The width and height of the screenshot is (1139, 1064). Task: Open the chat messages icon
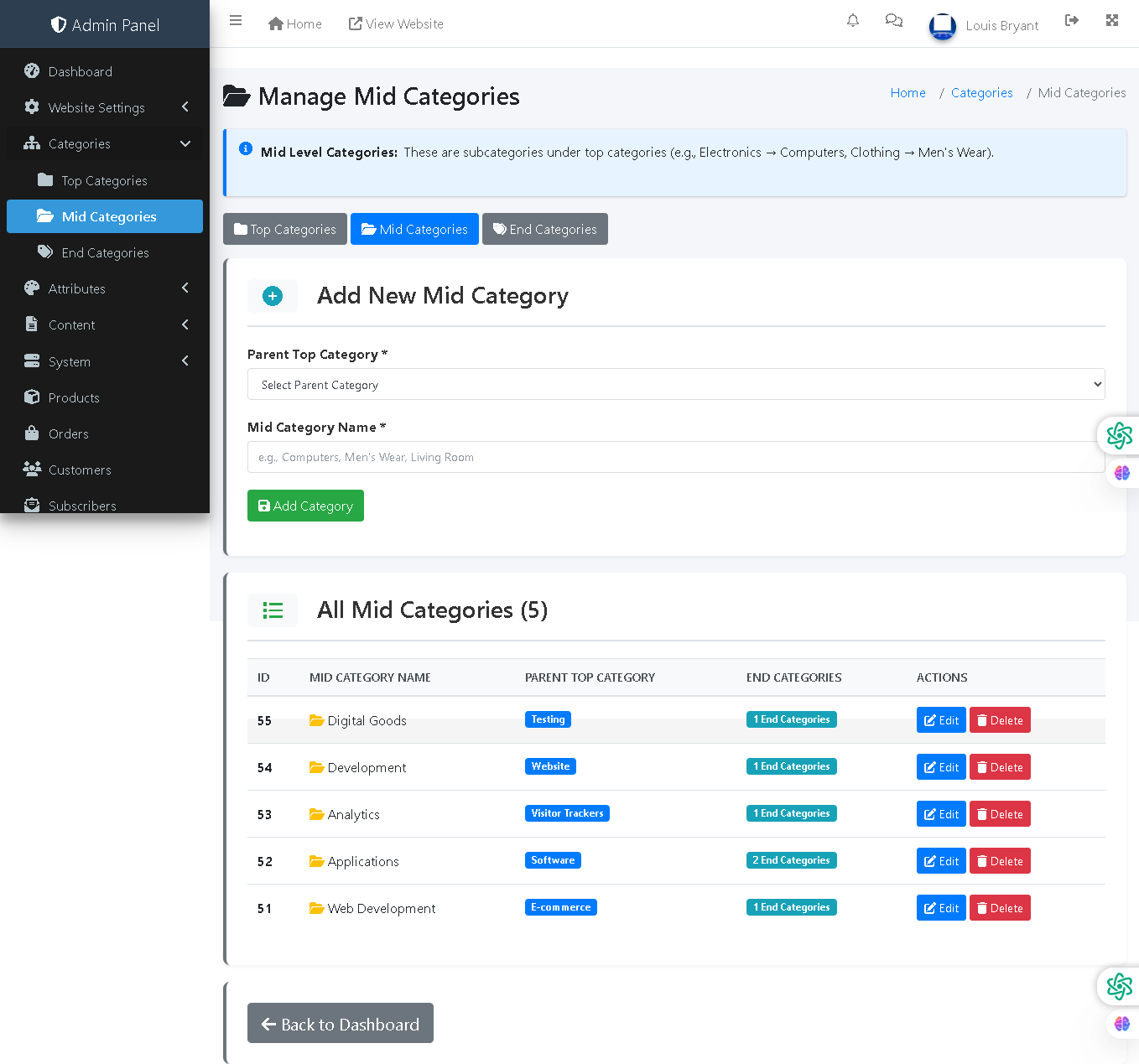coord(894,21)
